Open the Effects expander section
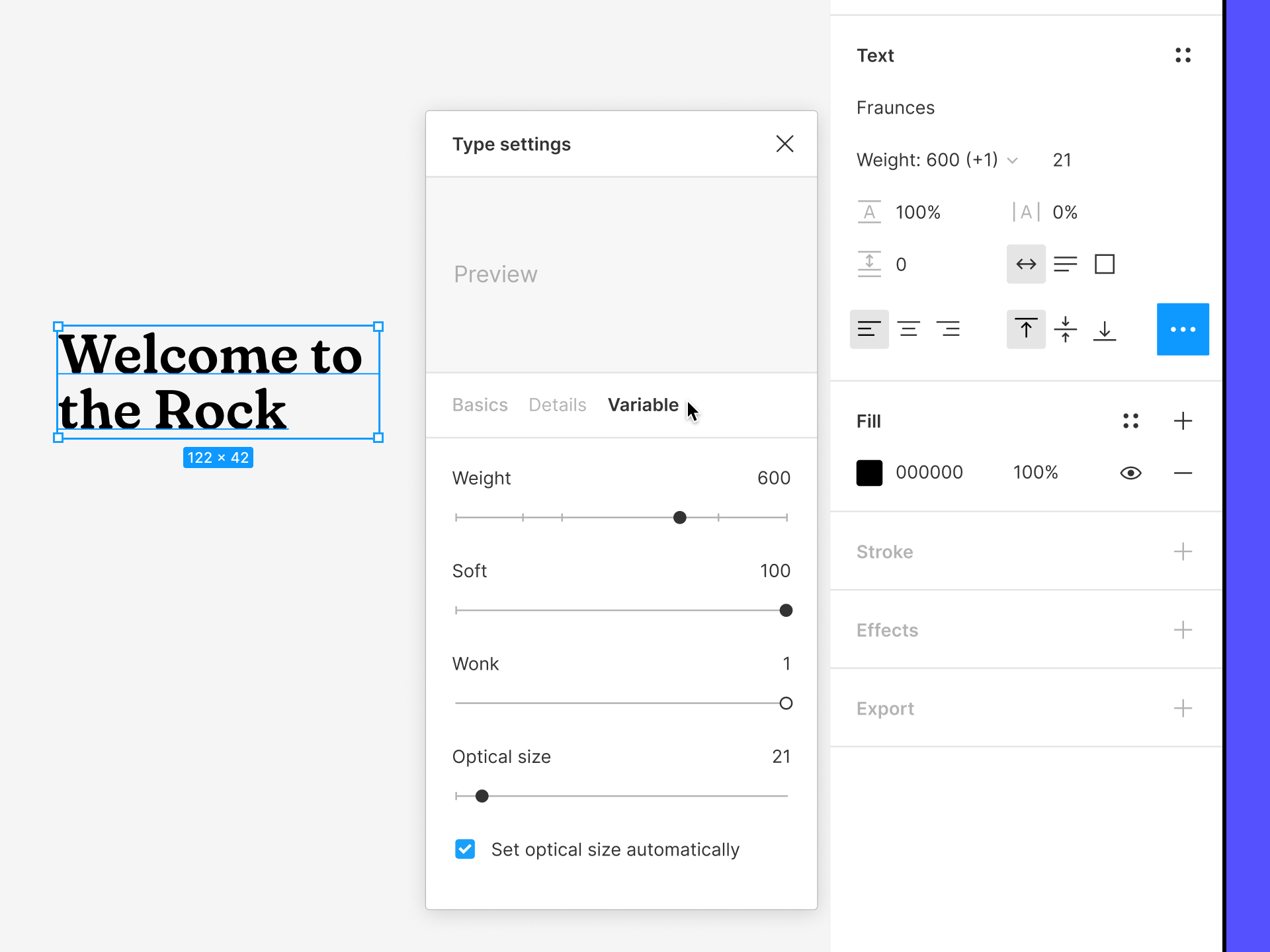The height and width of the screenshot is (952, 1270). (1182, 630)
